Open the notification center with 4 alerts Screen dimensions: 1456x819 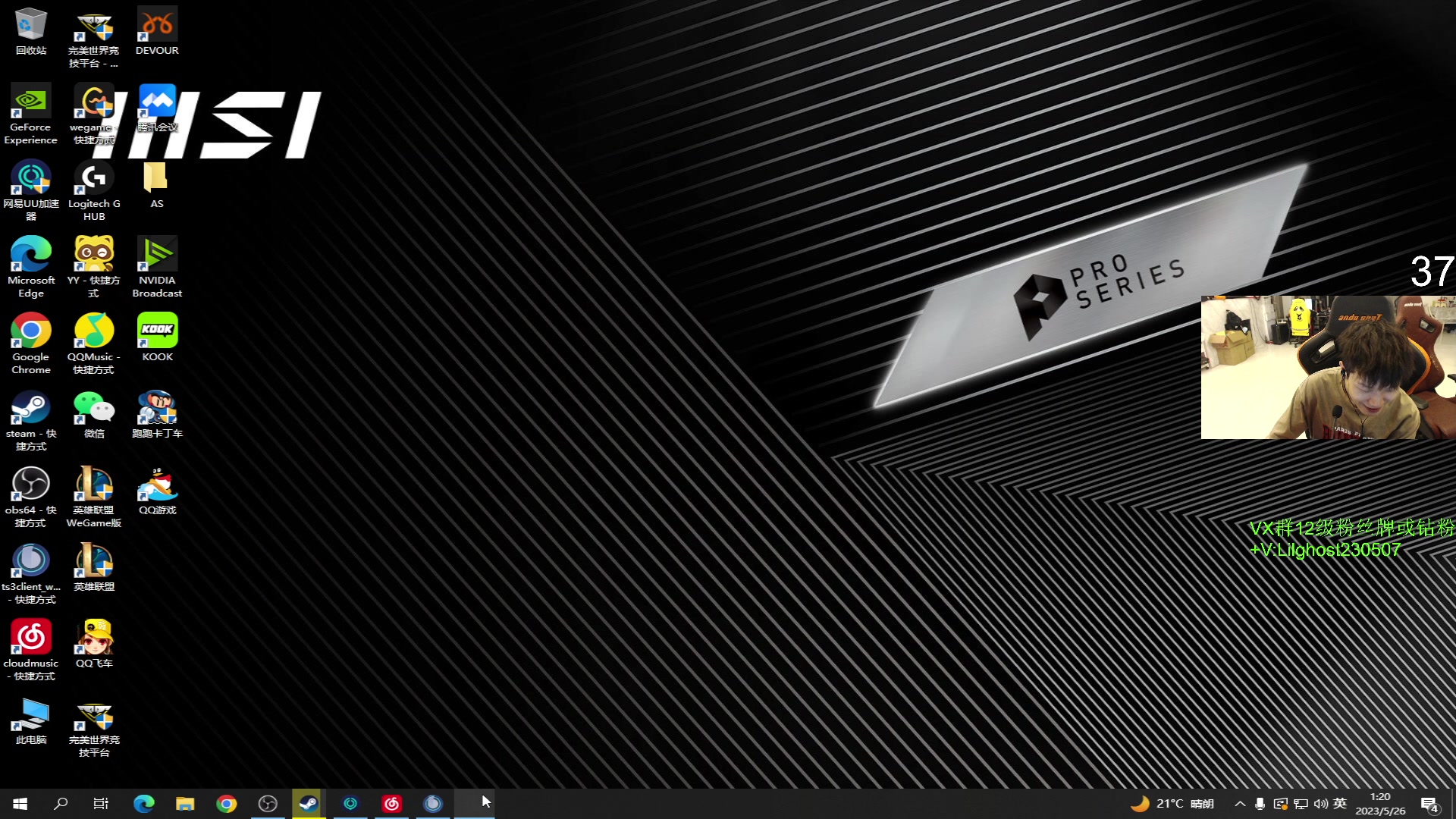coord(1429,805)
